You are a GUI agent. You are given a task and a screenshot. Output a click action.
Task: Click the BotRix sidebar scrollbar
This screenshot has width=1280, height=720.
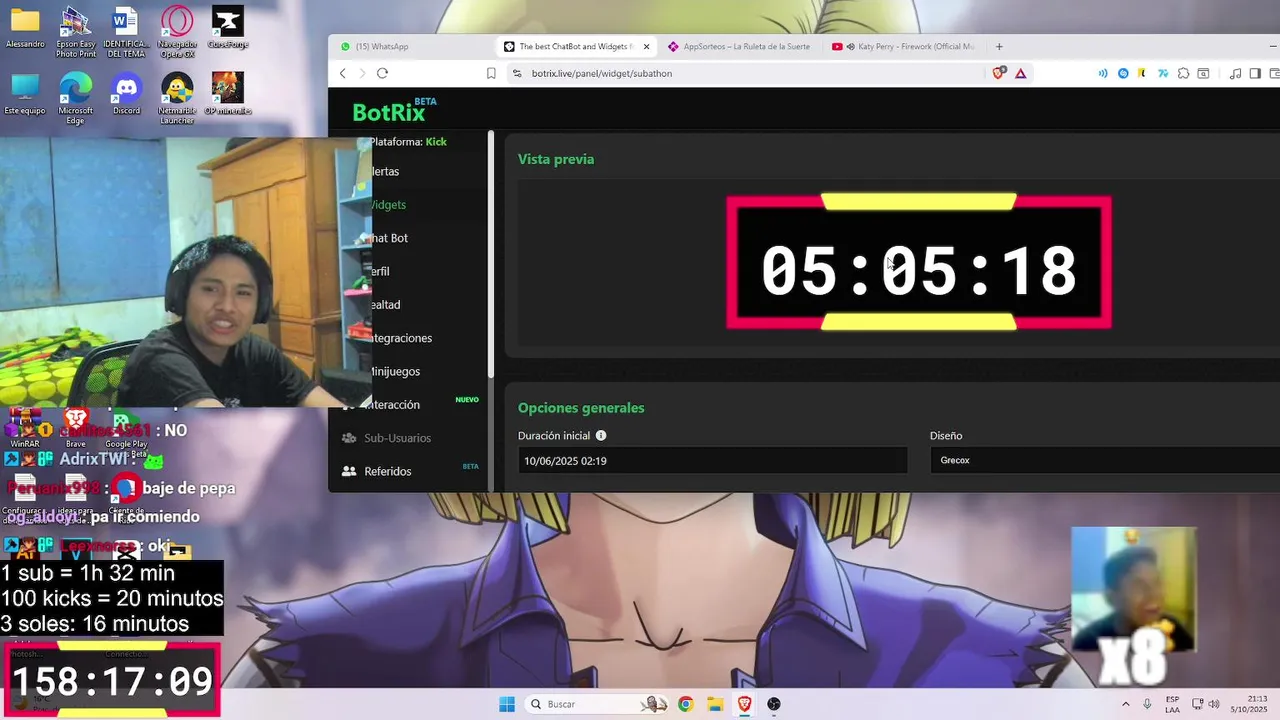tap(491, 255)
